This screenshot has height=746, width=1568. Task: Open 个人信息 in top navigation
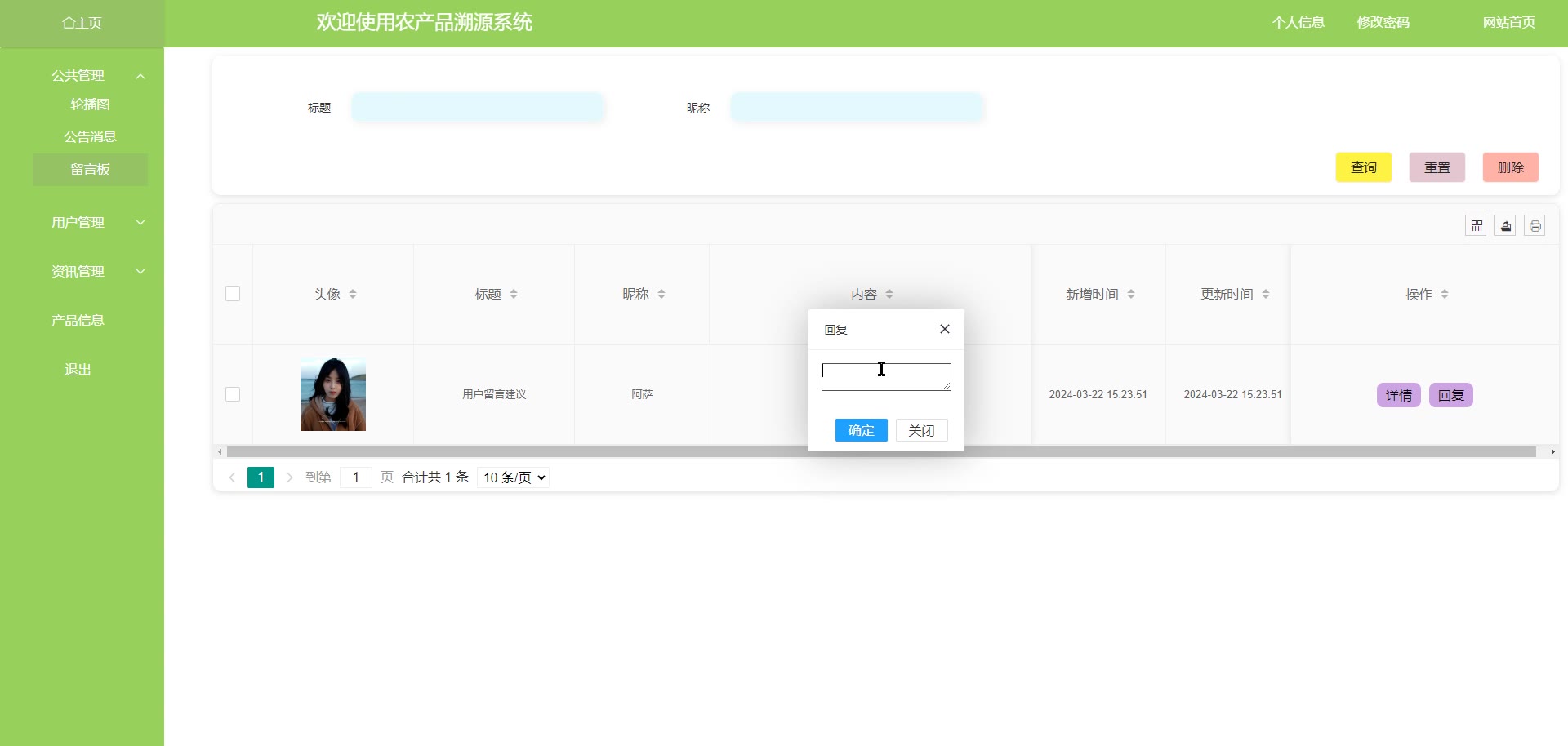1298,23
